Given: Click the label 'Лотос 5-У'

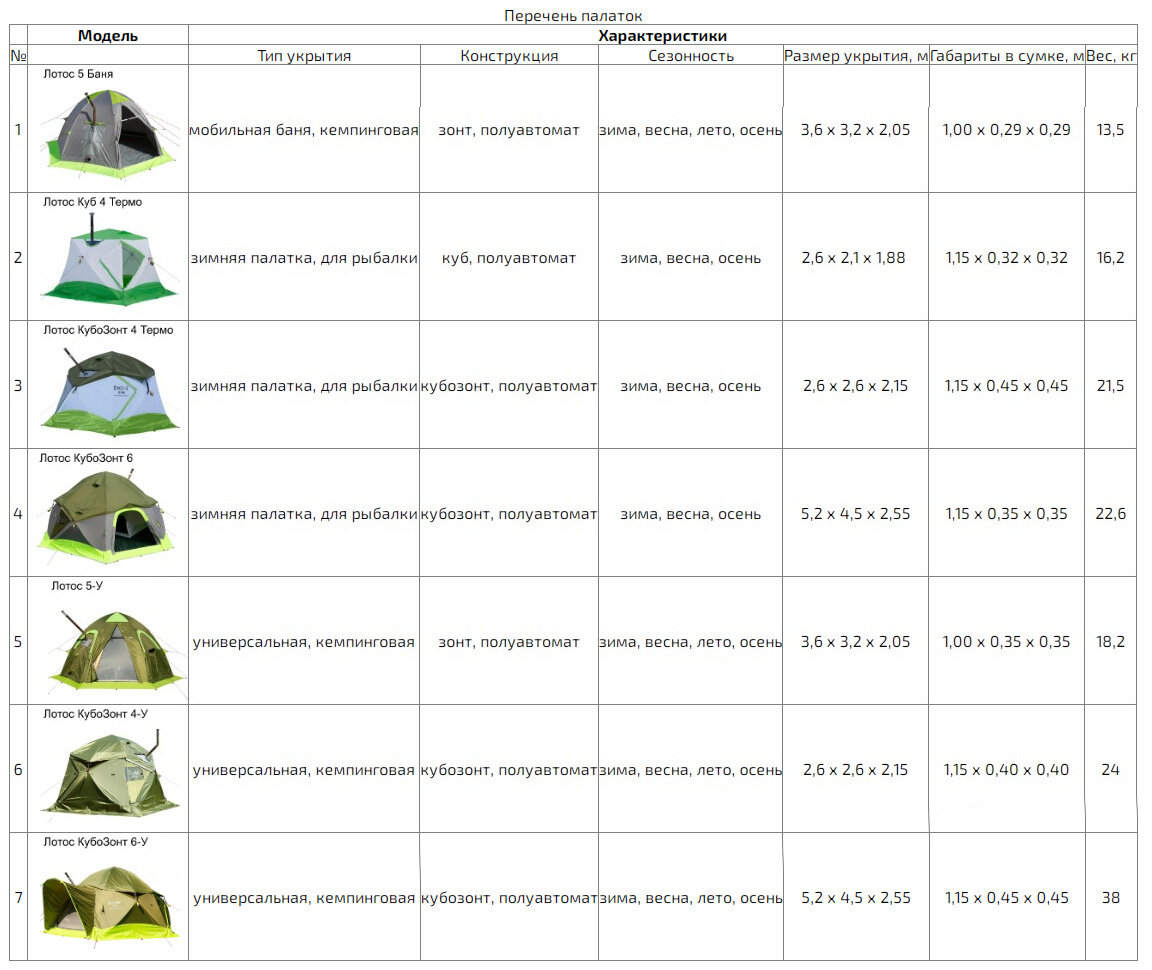Looking at the screenshot, I should 77,585.
